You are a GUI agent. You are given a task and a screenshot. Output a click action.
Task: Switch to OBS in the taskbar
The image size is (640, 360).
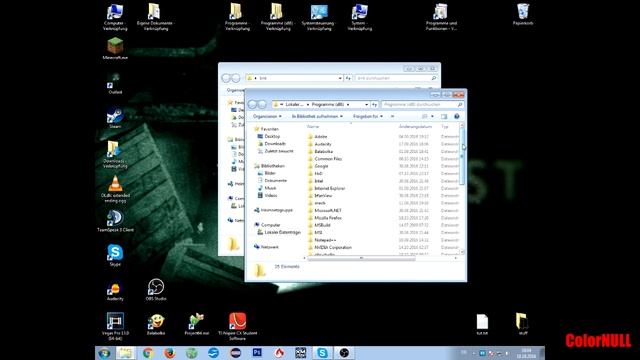(344, 353)
